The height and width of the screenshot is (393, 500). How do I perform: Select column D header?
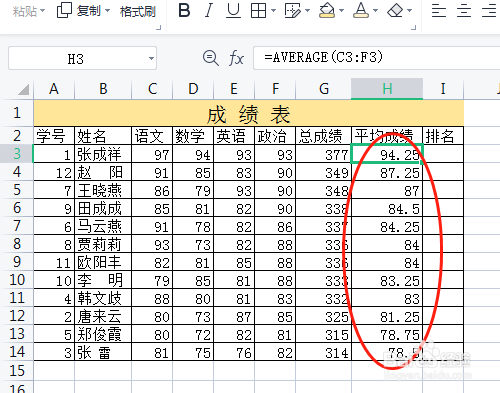pyautogui.click(x=193, y=89)
